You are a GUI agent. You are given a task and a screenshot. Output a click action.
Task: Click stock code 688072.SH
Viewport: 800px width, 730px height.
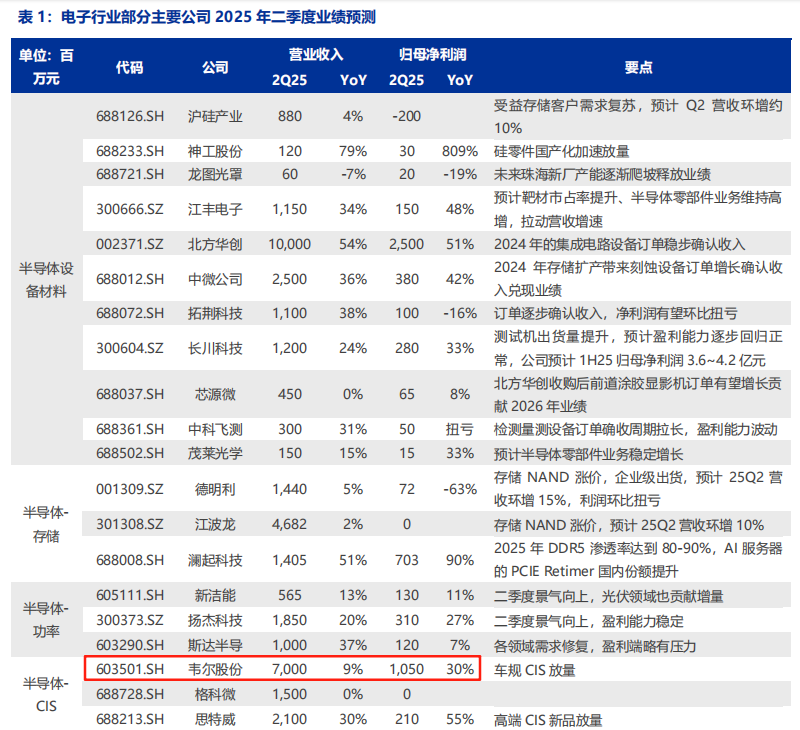(x=130, y=313)
